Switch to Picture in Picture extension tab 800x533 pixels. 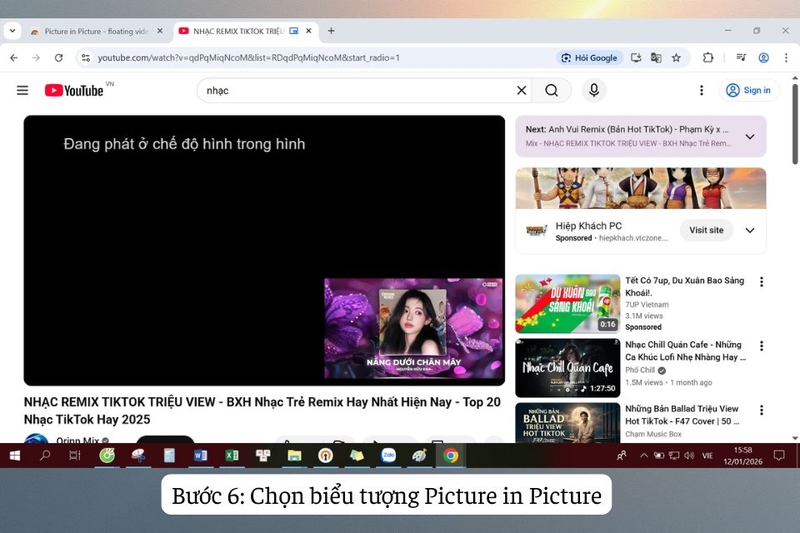coord(96,31)
